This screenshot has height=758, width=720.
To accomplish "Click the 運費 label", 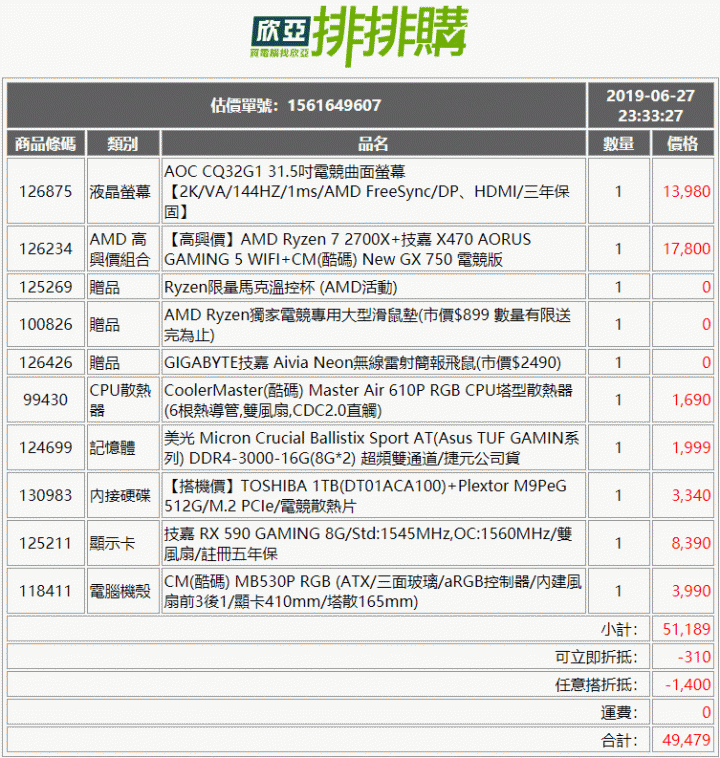I will coord(619,712).
